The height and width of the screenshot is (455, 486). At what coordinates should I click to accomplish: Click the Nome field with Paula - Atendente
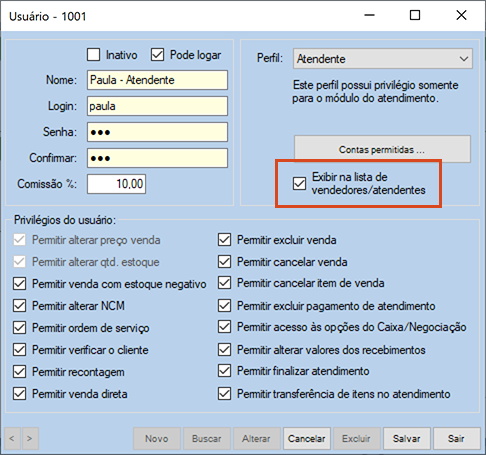click(157, 80)
